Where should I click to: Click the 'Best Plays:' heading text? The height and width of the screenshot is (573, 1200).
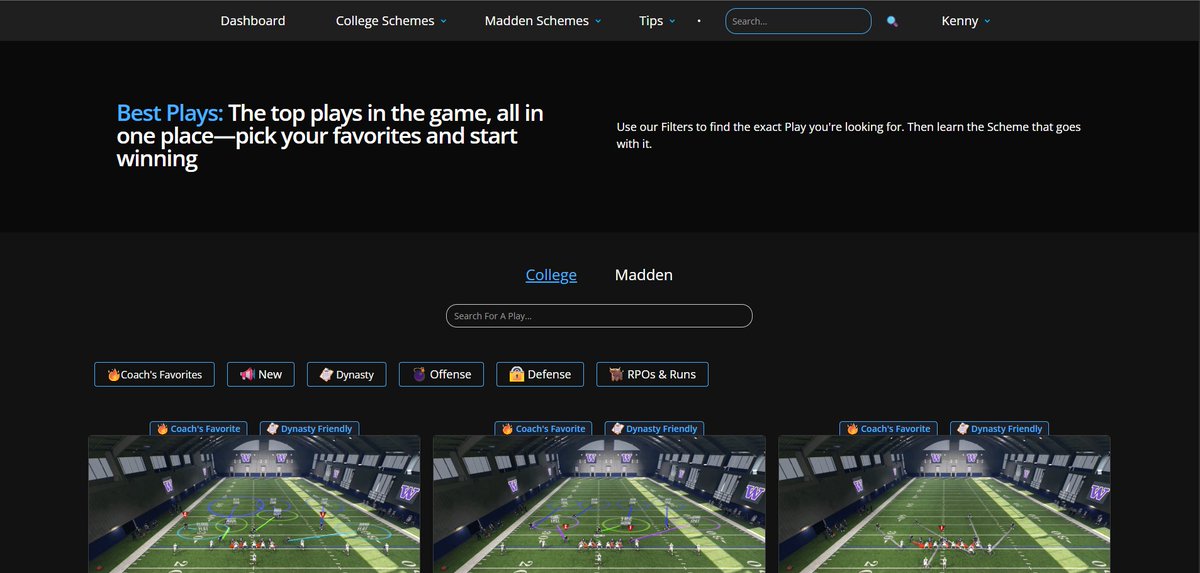click(x=170, y=113)
